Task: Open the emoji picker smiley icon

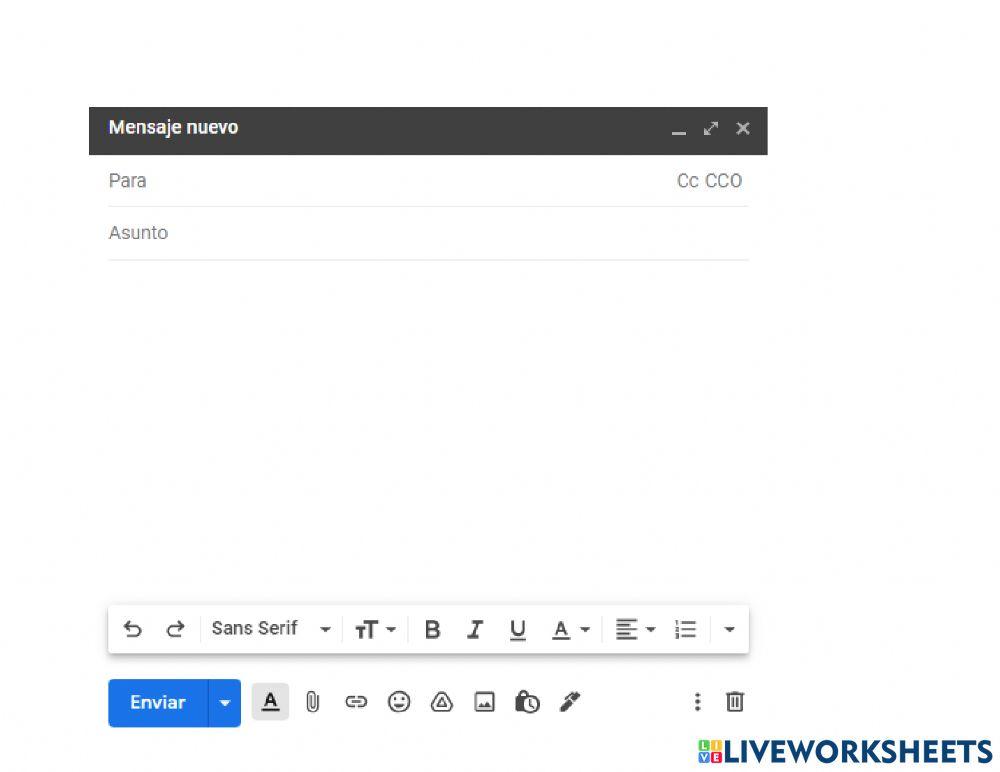Action: click(399, 702)
